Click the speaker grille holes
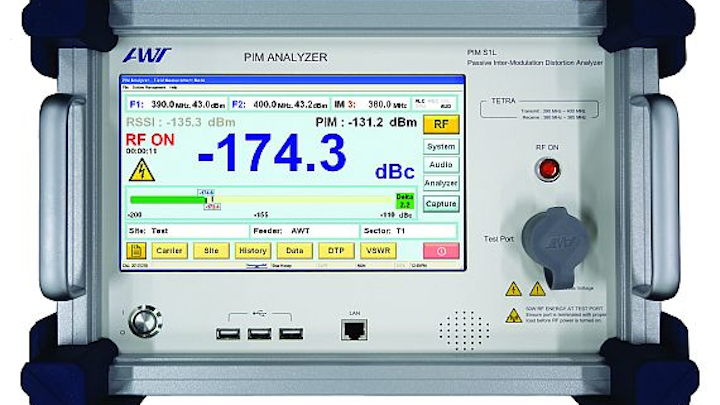The image size is (720, 405). [463, 330]
